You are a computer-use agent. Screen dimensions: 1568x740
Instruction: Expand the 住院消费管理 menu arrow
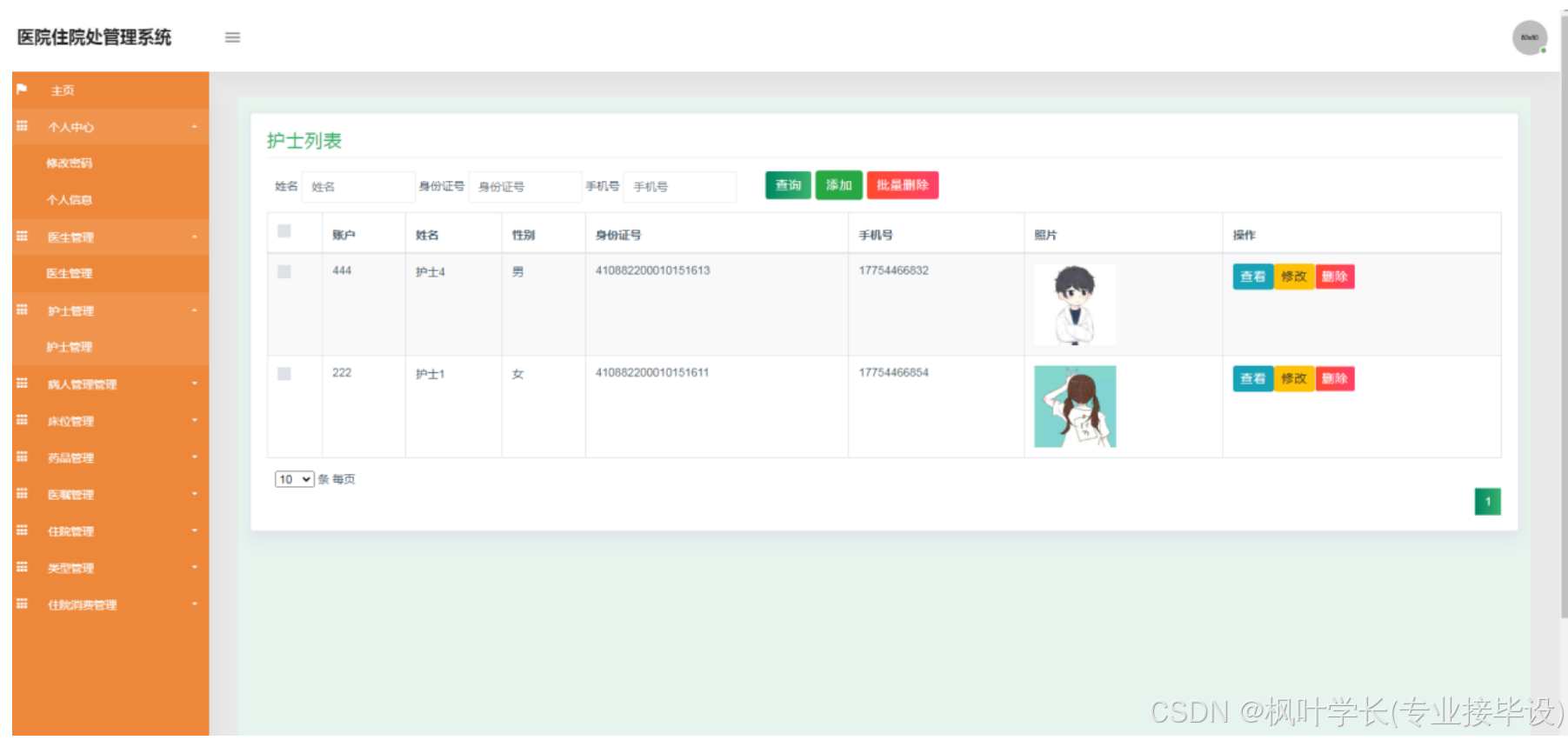[195, 603]
